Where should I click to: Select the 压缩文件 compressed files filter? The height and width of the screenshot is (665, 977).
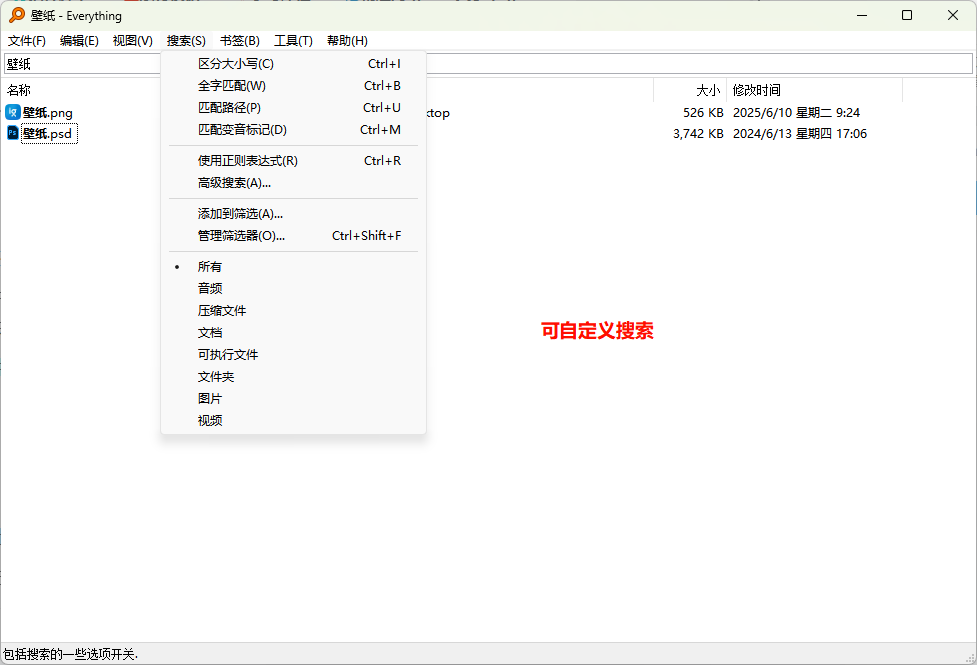pos(222,311)
